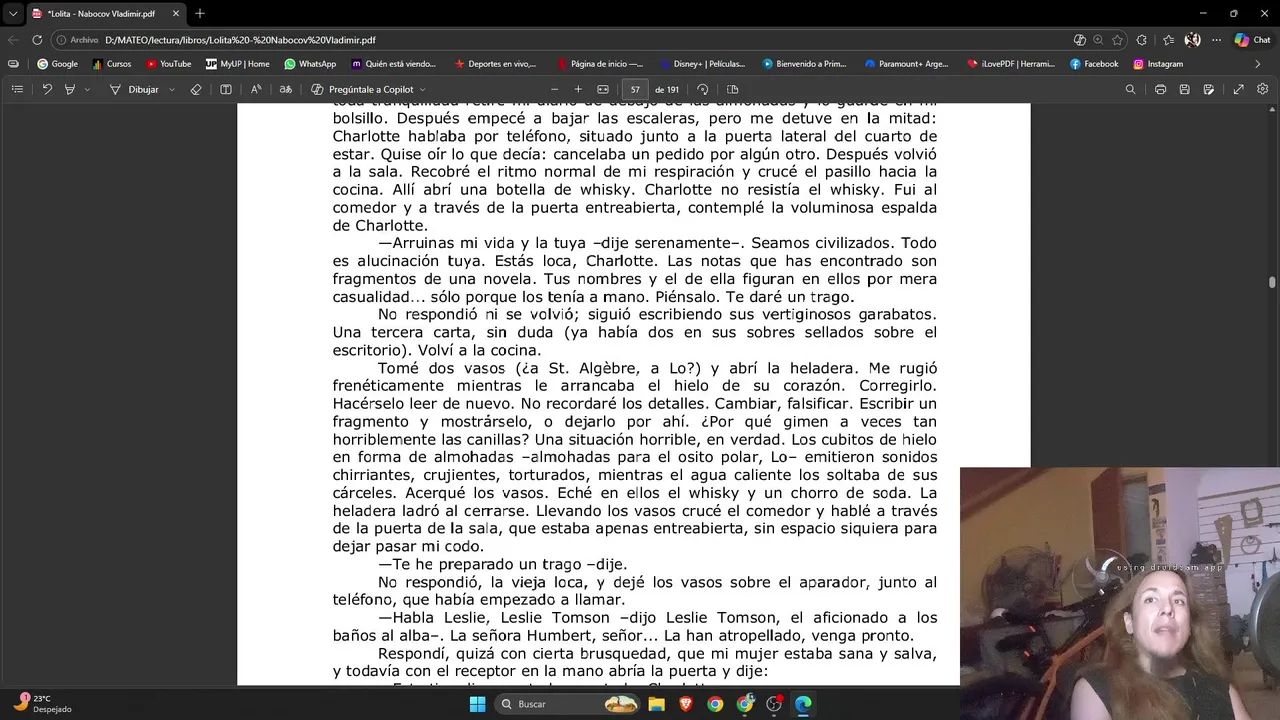The height and width of the screenshot is (720, 1280).
Task: Reload the current page
Action: click(37, 40)
